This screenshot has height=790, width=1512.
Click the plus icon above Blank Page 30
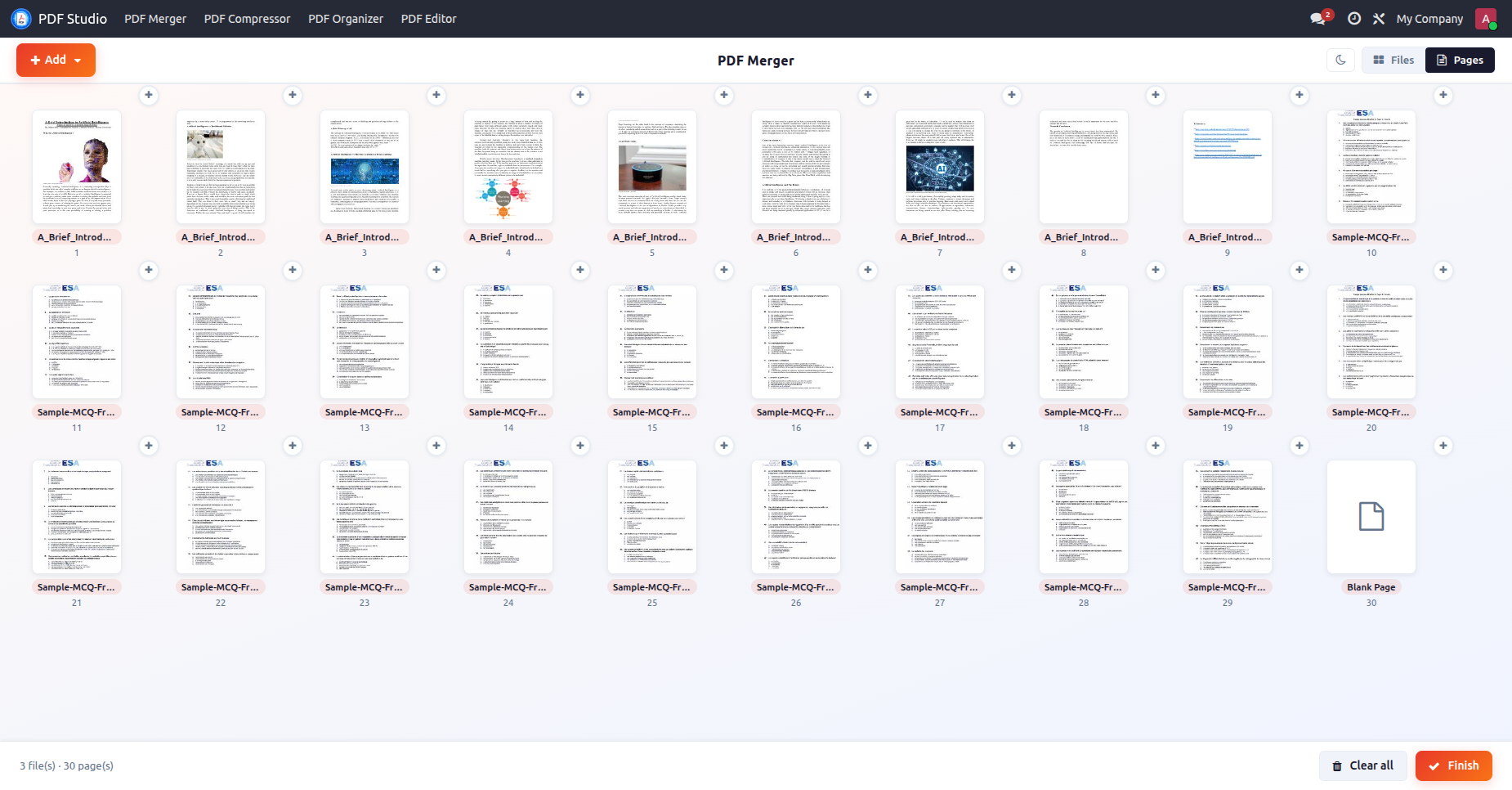coord(1443,446)
